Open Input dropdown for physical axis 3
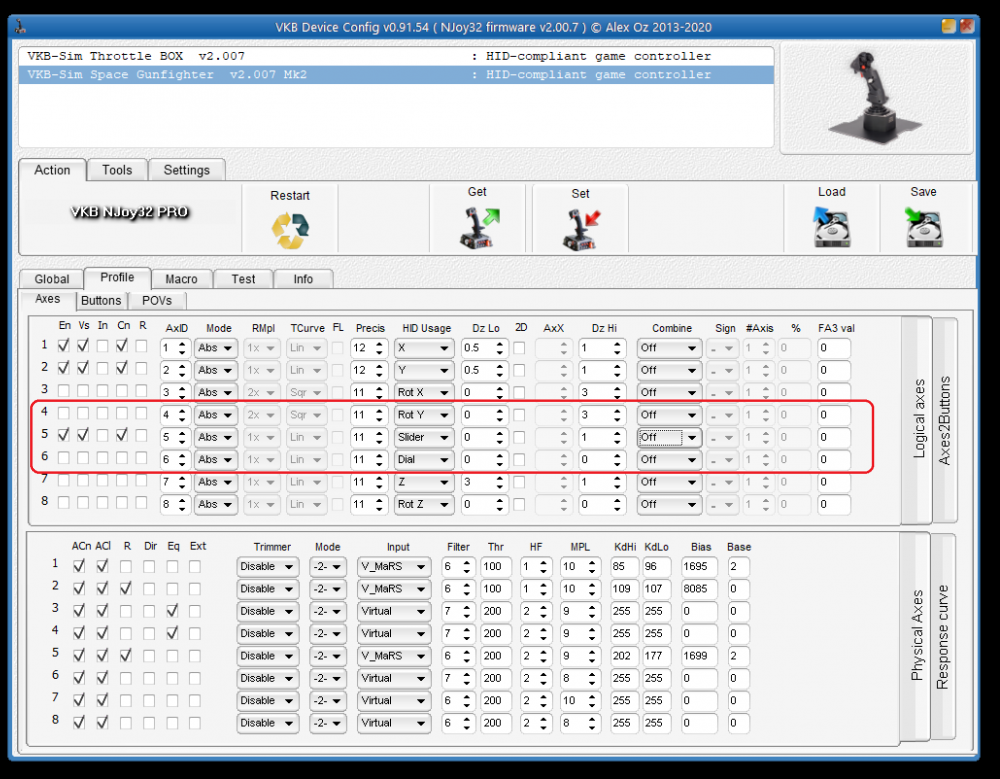The height and width of the screenshot is (779, 1000). 393,611
